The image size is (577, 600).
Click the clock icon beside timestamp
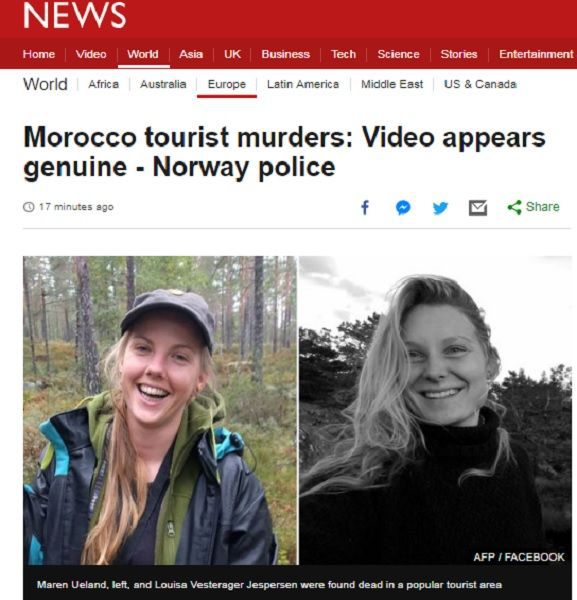[x=29, y=207]
